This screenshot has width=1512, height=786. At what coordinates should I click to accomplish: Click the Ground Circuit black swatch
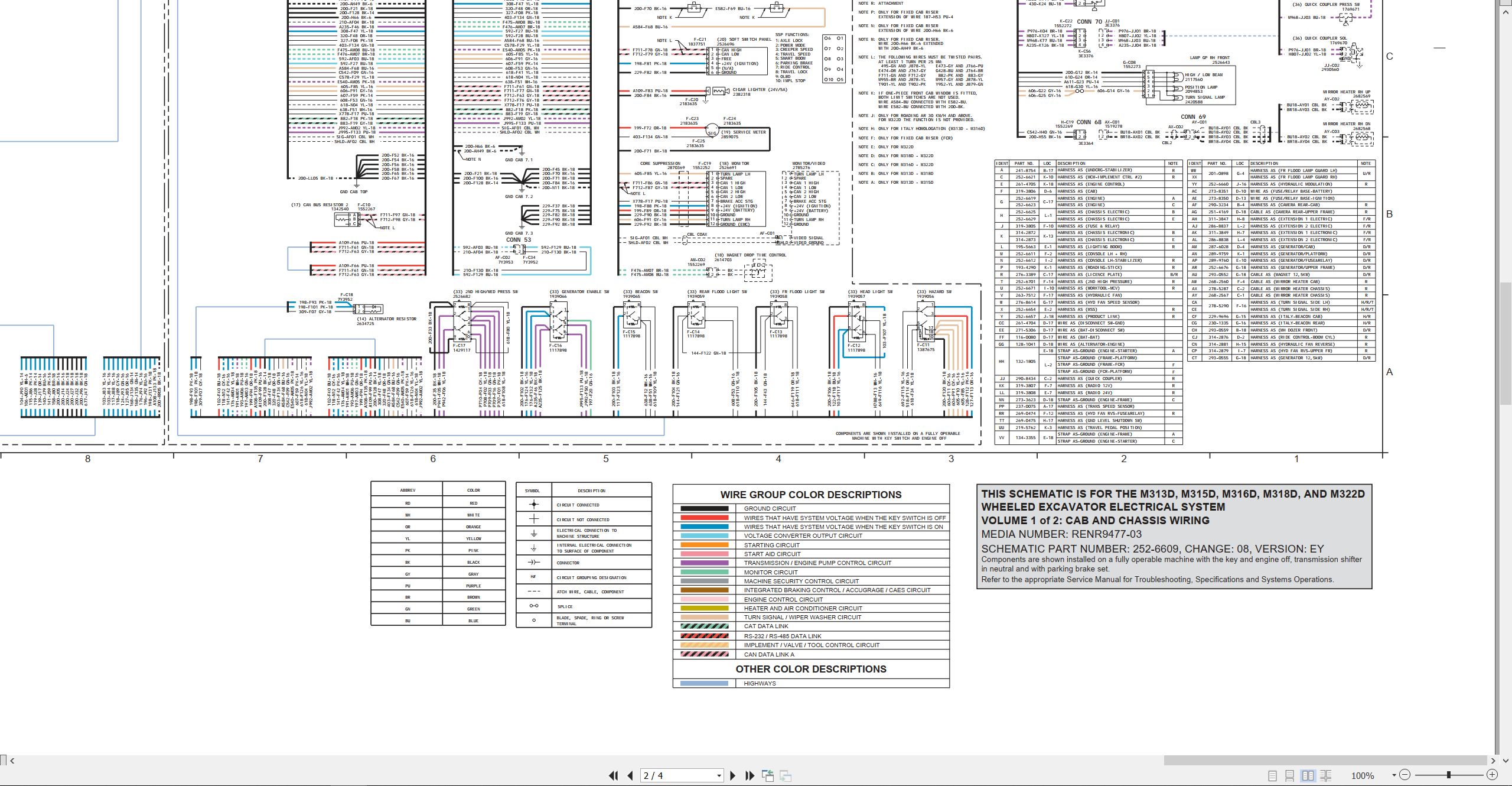tap(704, 509)
